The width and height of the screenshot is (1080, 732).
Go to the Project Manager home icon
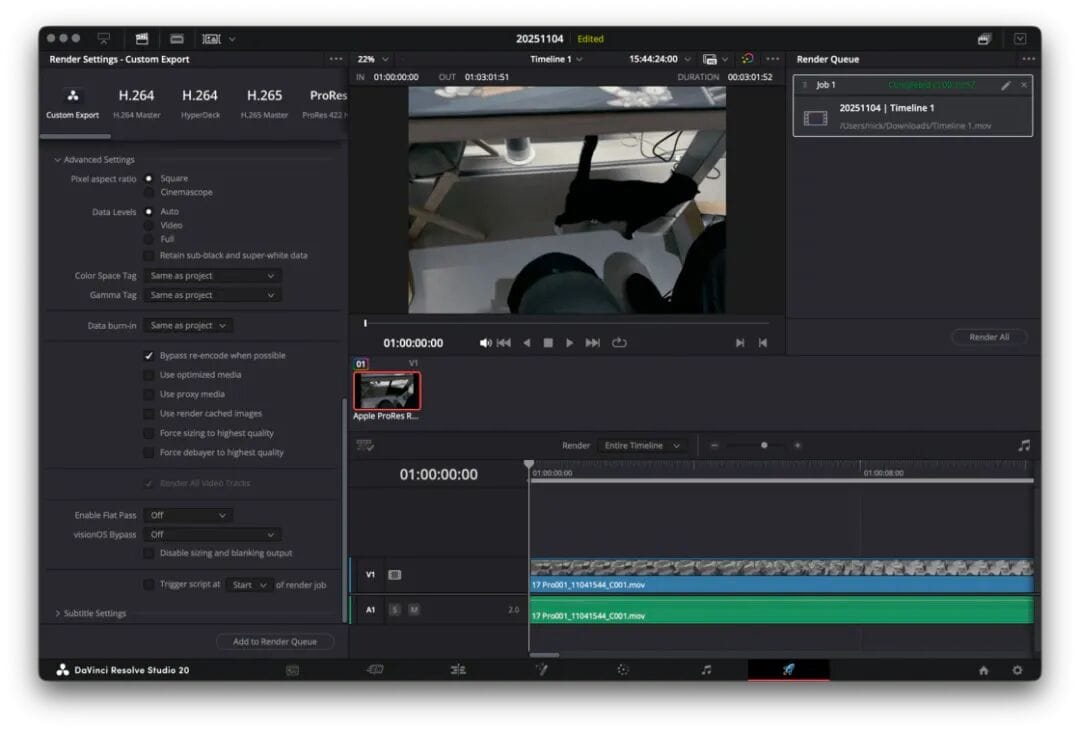pyautogui.click(x=984, y=671)
